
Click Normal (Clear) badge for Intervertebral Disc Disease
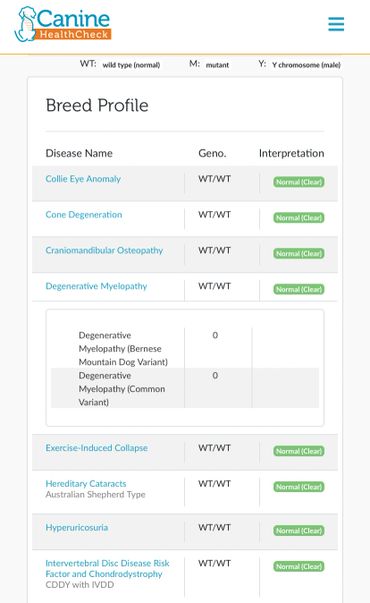299,566
